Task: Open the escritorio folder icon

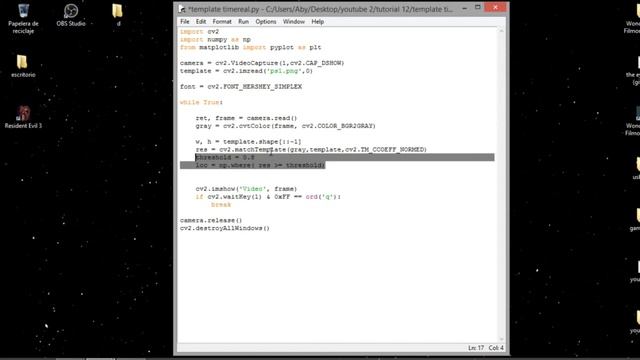Action: coord(23,66)
